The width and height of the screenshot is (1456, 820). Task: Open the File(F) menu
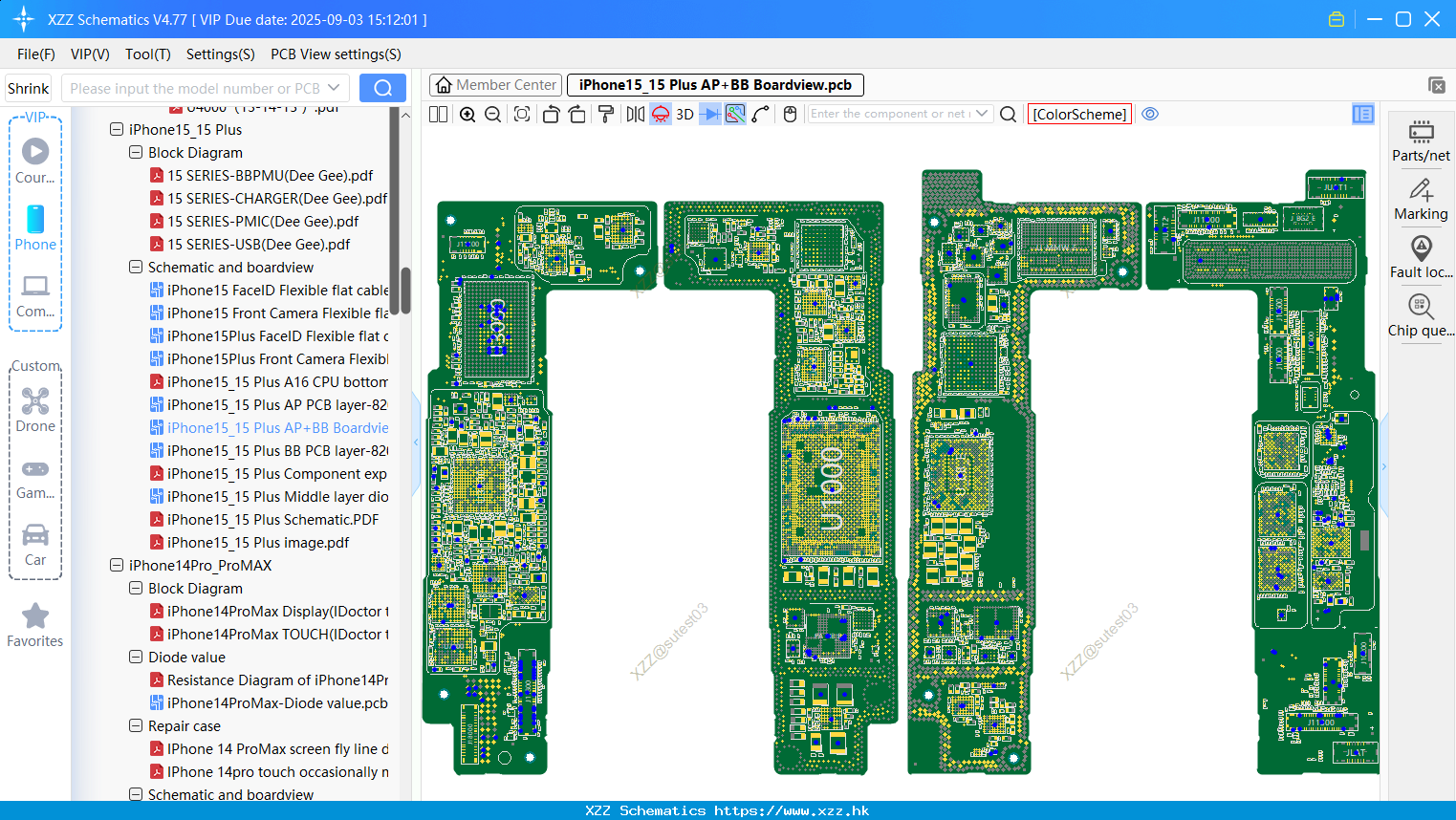[36, 54]
